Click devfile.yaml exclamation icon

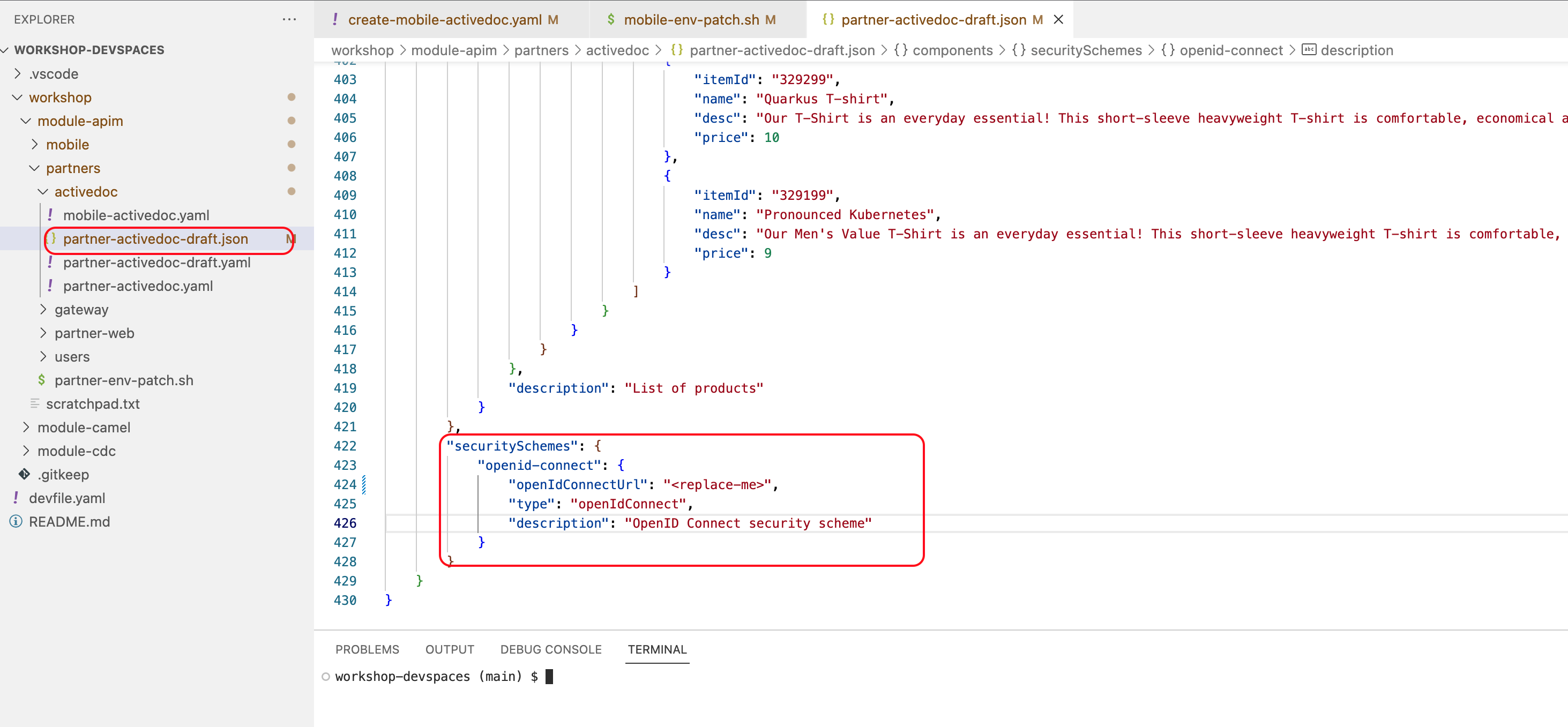16,498
